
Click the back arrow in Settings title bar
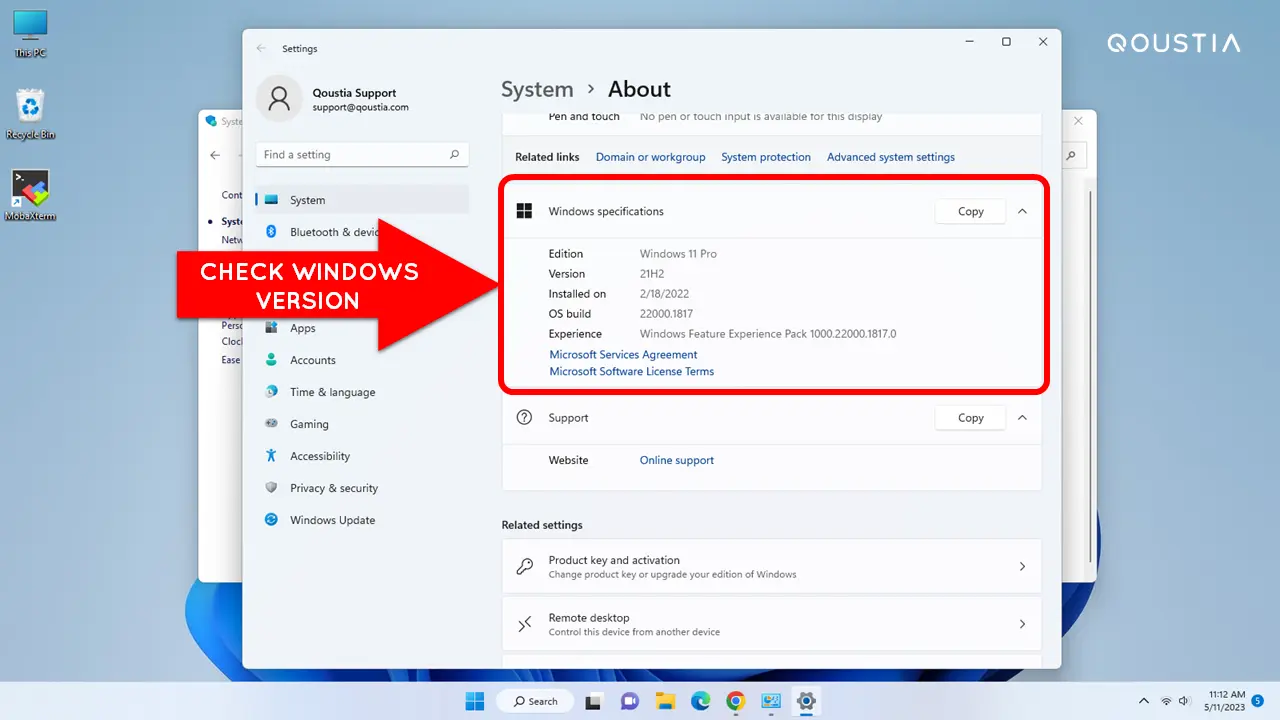[261, 48]
